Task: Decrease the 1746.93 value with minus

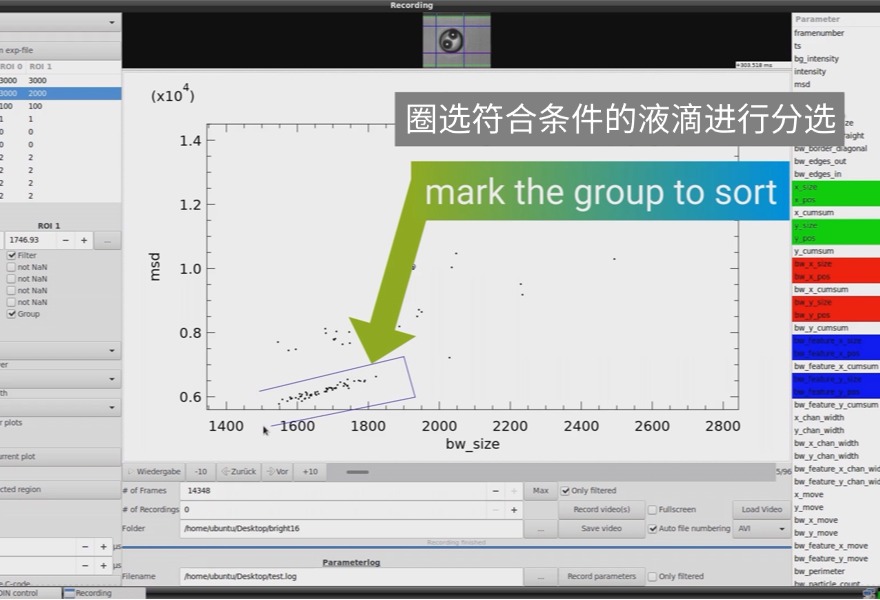Action: 66,240
